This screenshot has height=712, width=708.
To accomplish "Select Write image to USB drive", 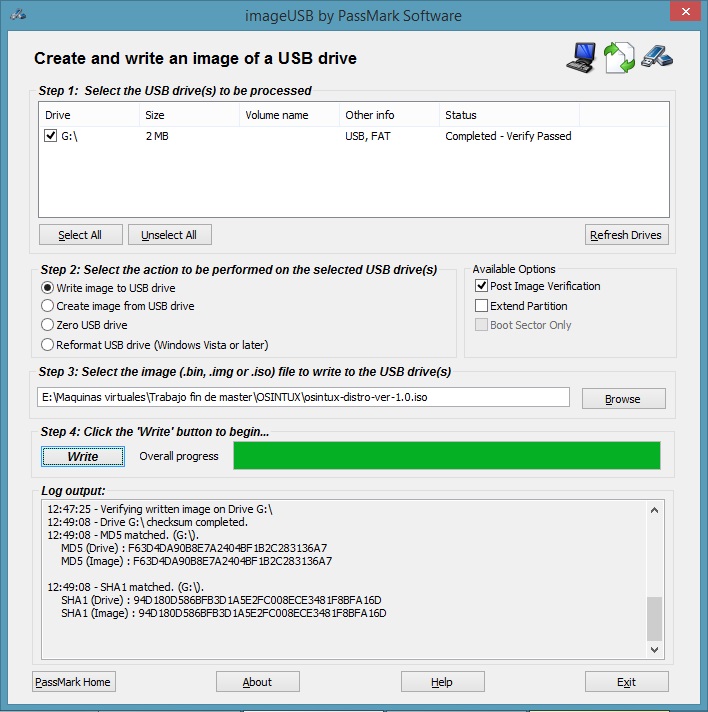I will 47,288.
